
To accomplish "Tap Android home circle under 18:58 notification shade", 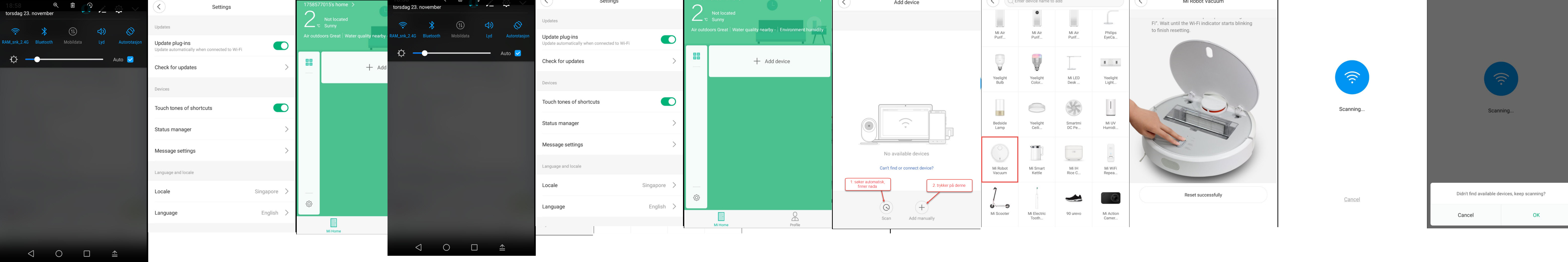I will coord(59,254).
